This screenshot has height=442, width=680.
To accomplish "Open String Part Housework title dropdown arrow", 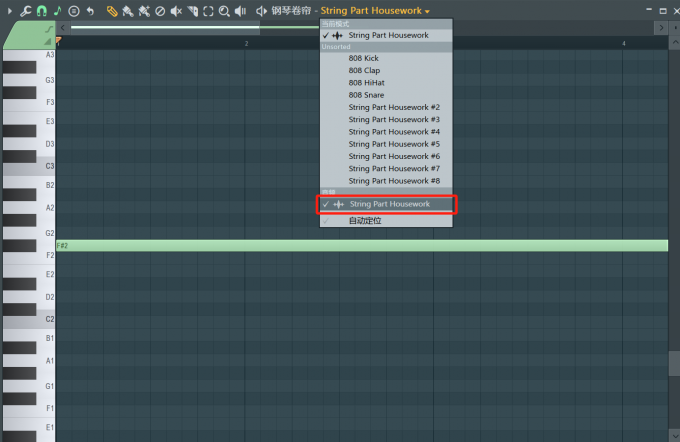I will point(427,11).
